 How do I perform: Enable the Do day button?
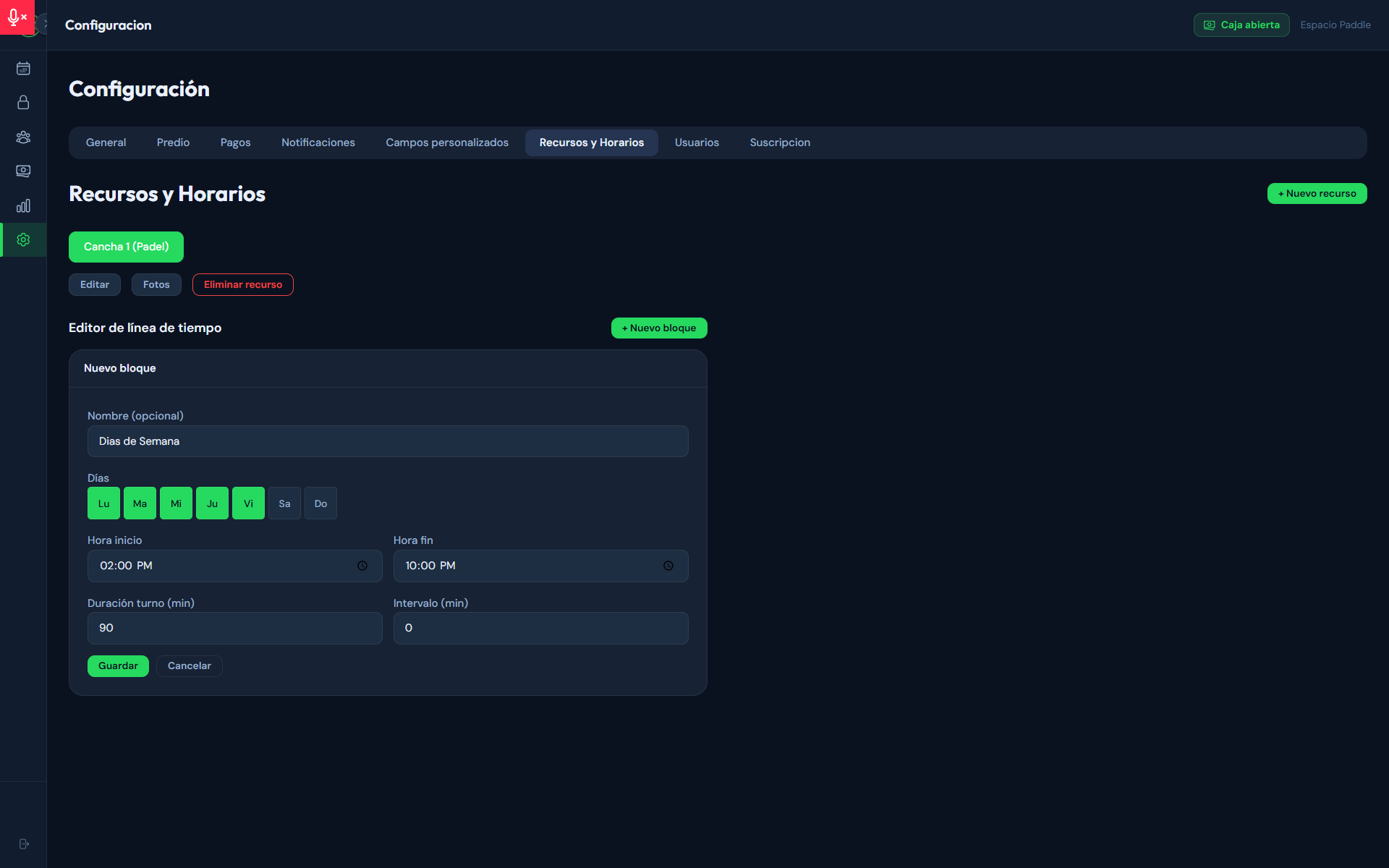click(x=320, y=503)
